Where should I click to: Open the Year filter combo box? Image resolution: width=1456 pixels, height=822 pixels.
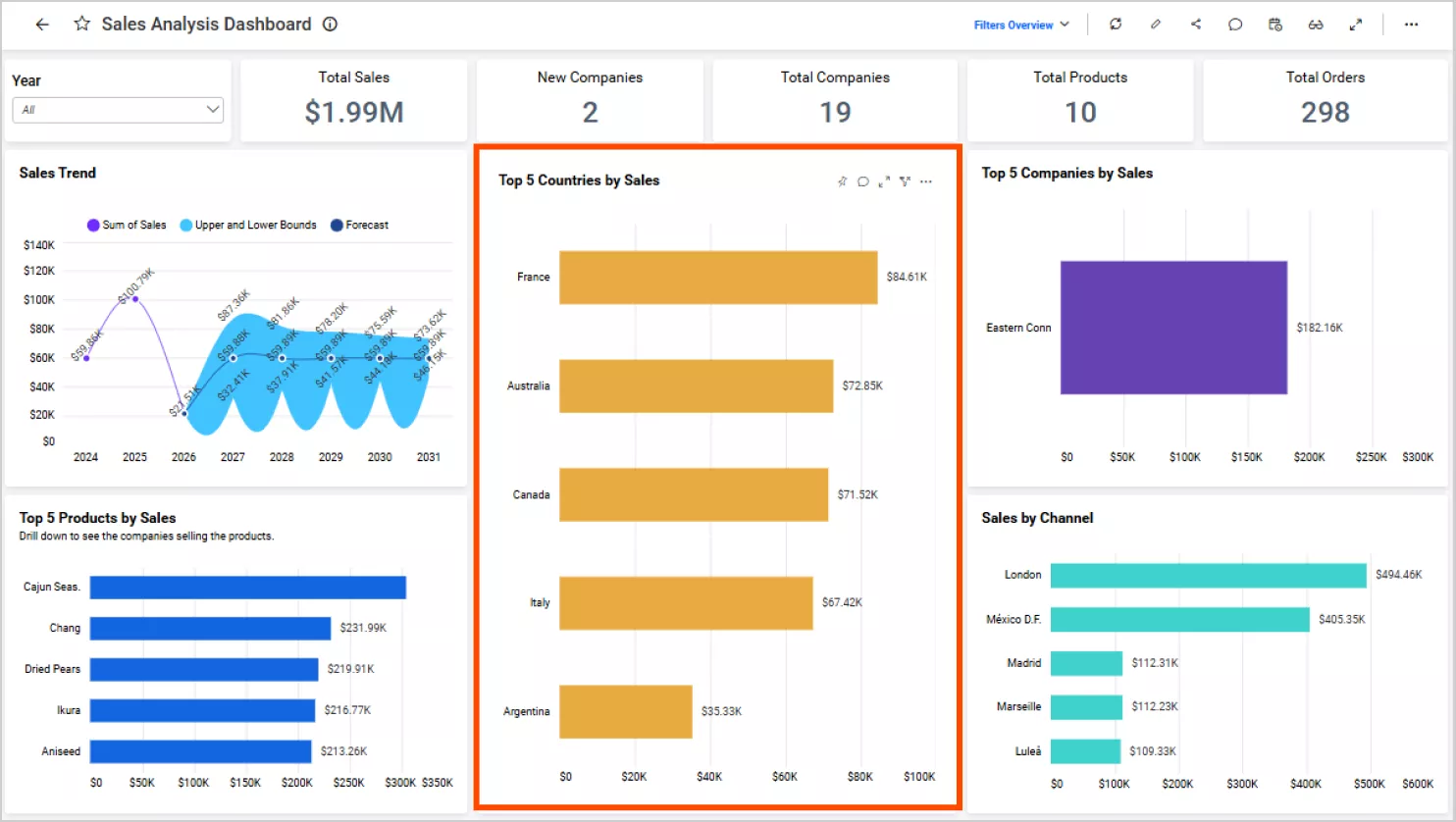pos(118,110)
